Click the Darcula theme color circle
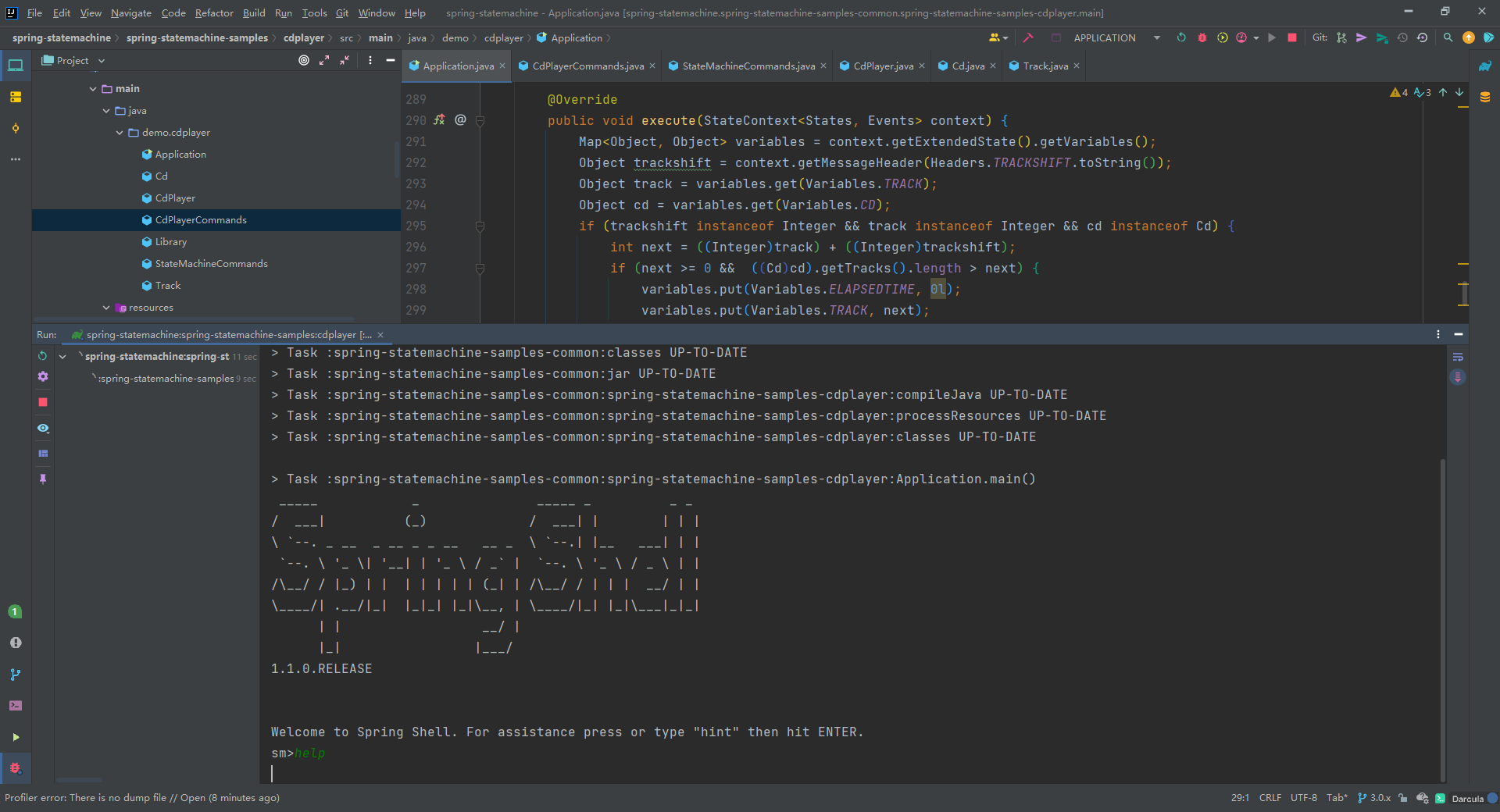Image resolution: width=1500 pixels, height=812 pixels. [x=1492, y=798]
